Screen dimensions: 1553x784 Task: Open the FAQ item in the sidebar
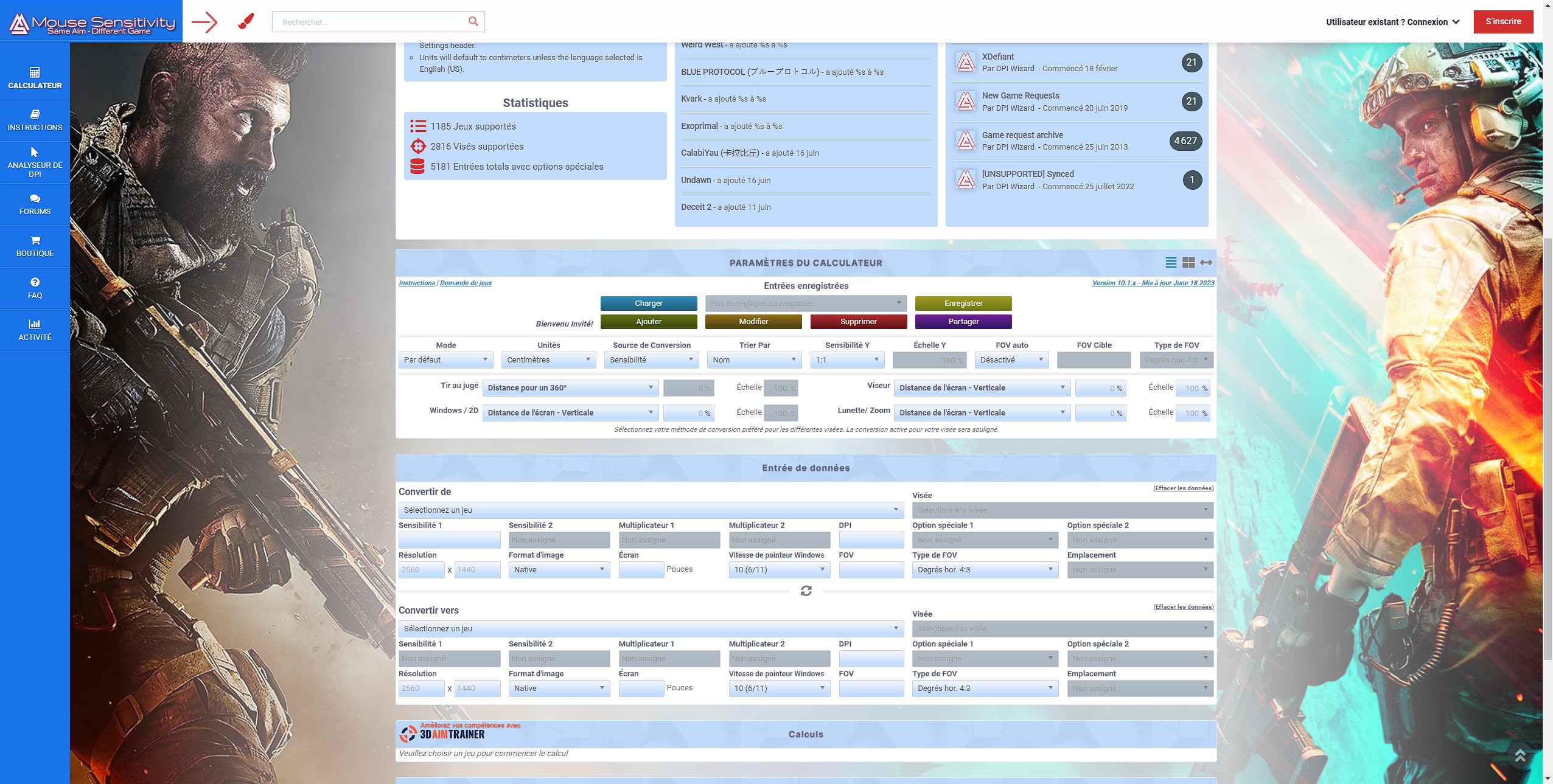pyautogui.click(x=35, y=287)
